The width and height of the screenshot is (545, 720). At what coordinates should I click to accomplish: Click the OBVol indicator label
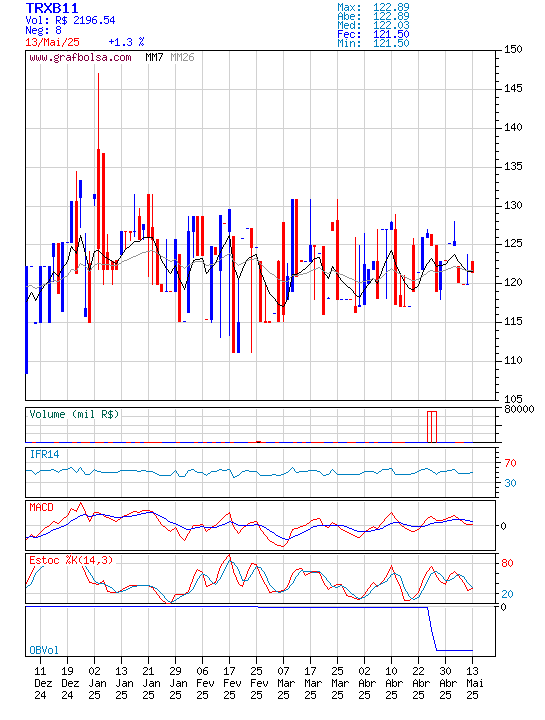[44, 650]
